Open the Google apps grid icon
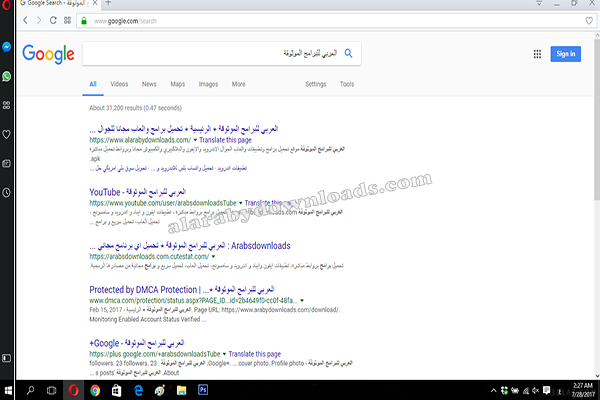Image resolution: width=600 pixels, height=400 pixels. pyautogui.click(x=537, y=54)
